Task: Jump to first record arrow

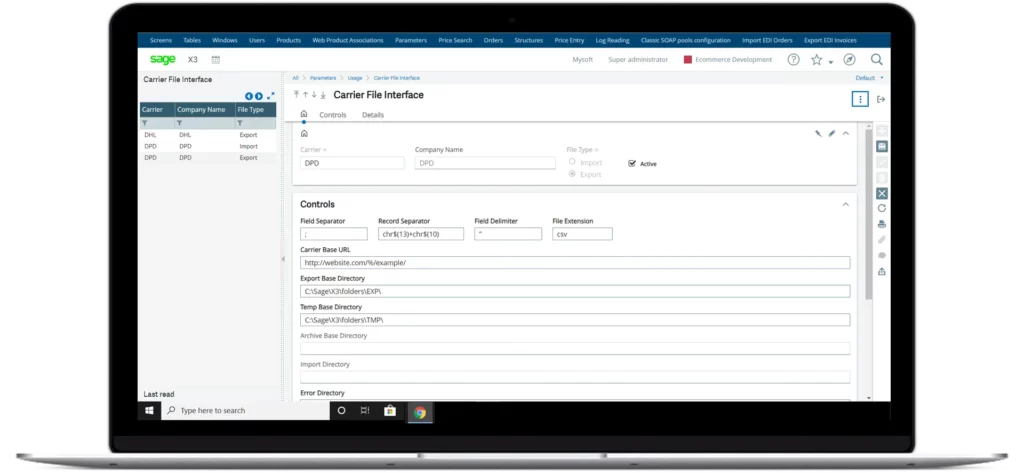Action: click(x=296, y=95)
